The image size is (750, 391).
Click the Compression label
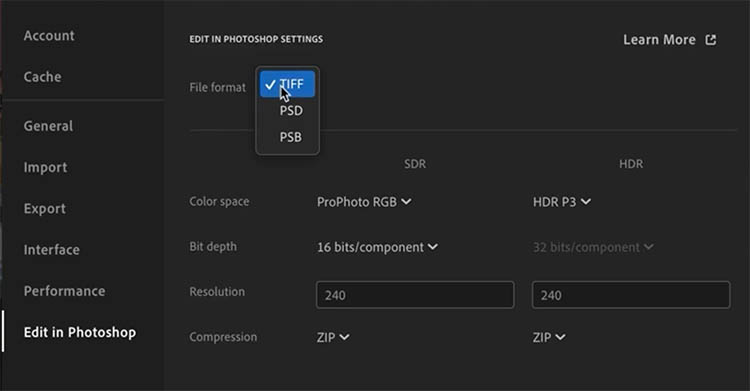[223, 337]
